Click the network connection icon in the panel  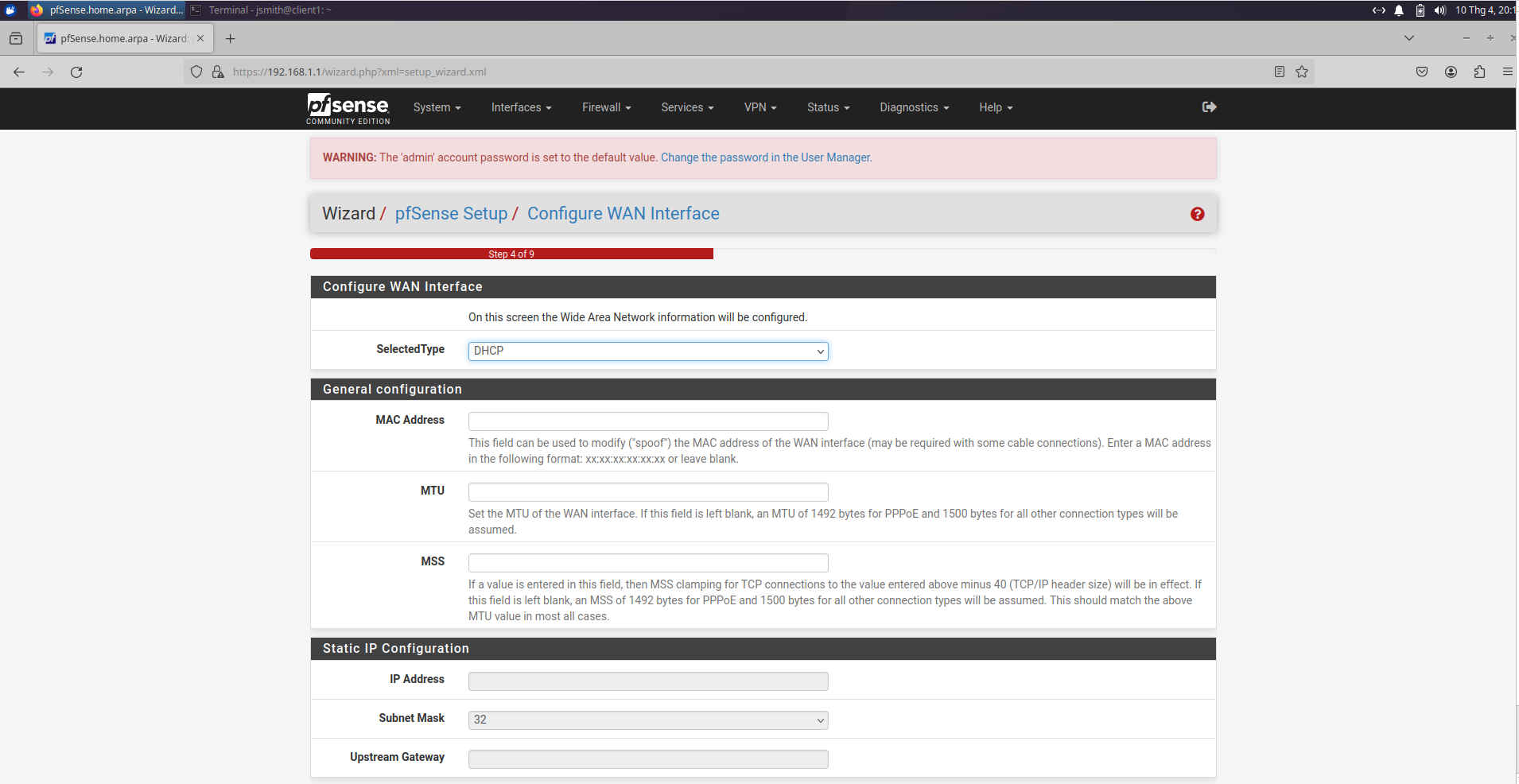[1379, 10]
